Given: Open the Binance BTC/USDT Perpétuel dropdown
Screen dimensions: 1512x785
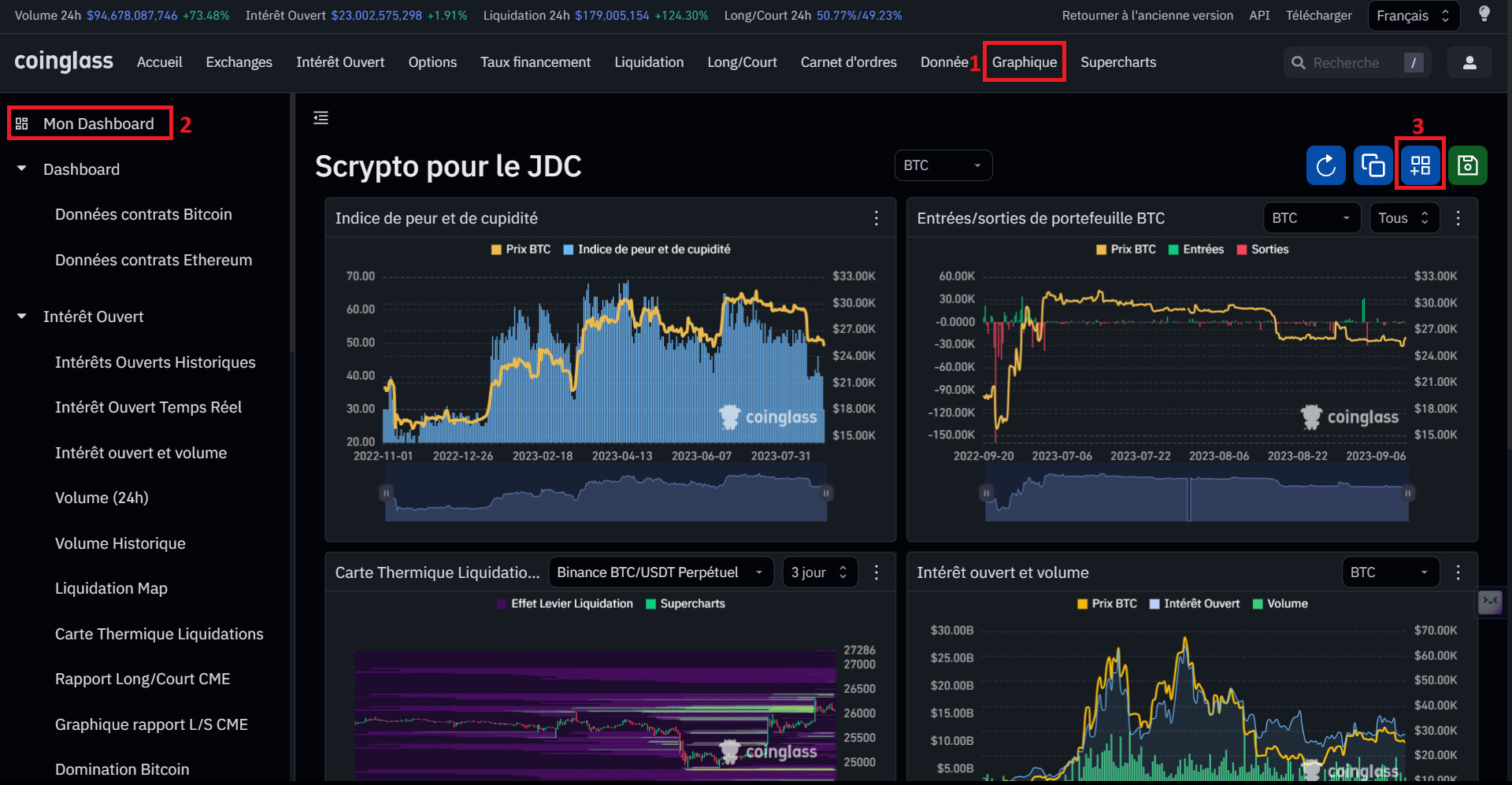Looking at the screenshot, I should 661,572.
